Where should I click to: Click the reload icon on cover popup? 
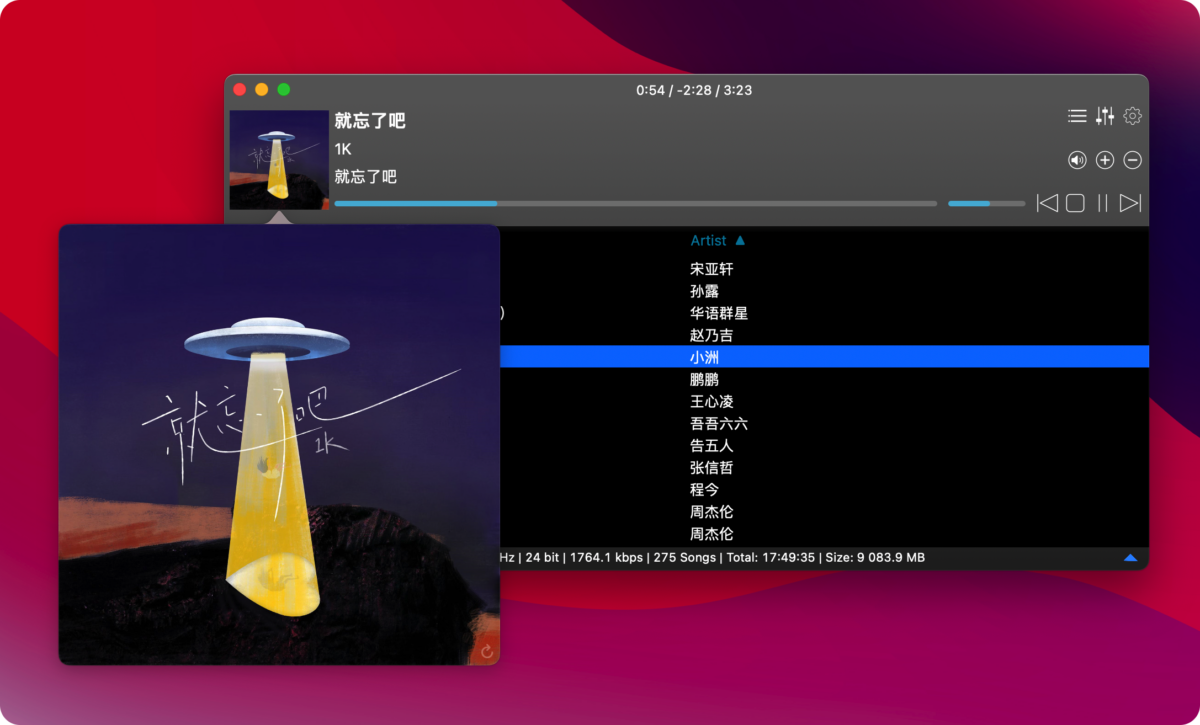[487, 652]
